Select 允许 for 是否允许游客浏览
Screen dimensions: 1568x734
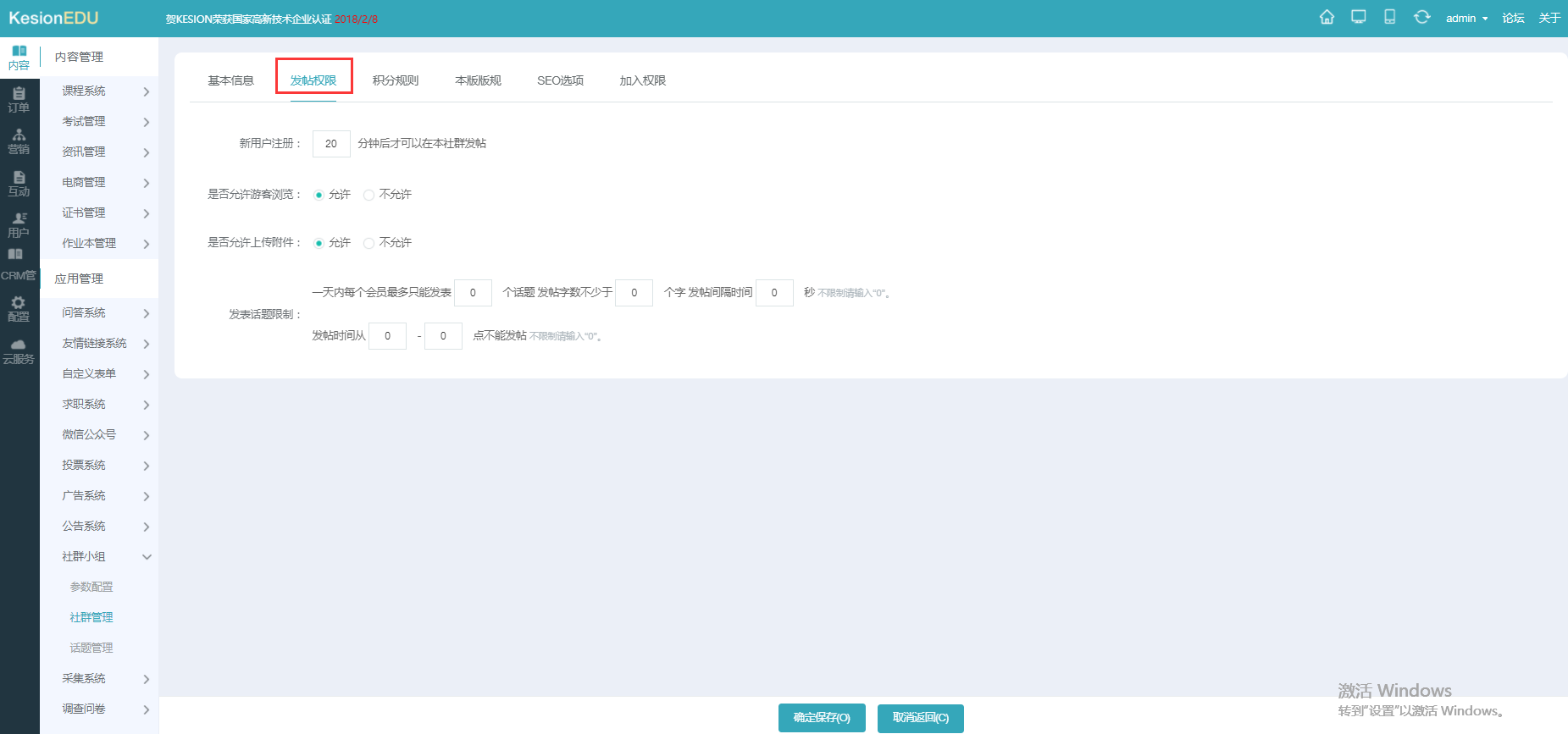pos(319,195)
